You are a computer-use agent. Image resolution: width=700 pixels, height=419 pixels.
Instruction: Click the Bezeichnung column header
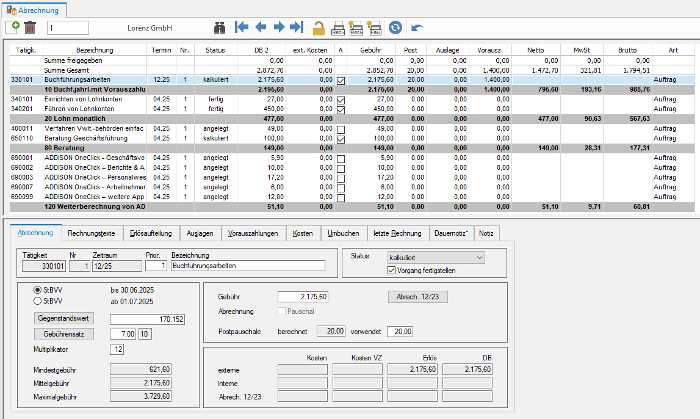coord(95,50)
